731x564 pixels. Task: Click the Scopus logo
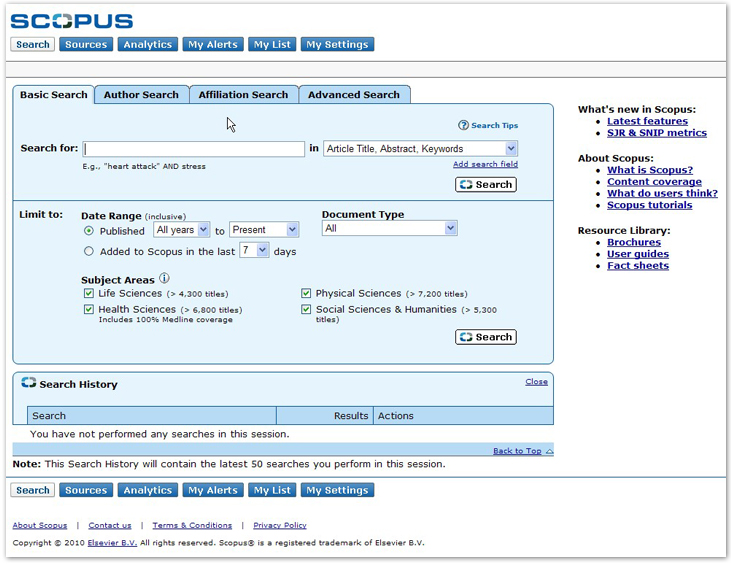coord(72,21)
